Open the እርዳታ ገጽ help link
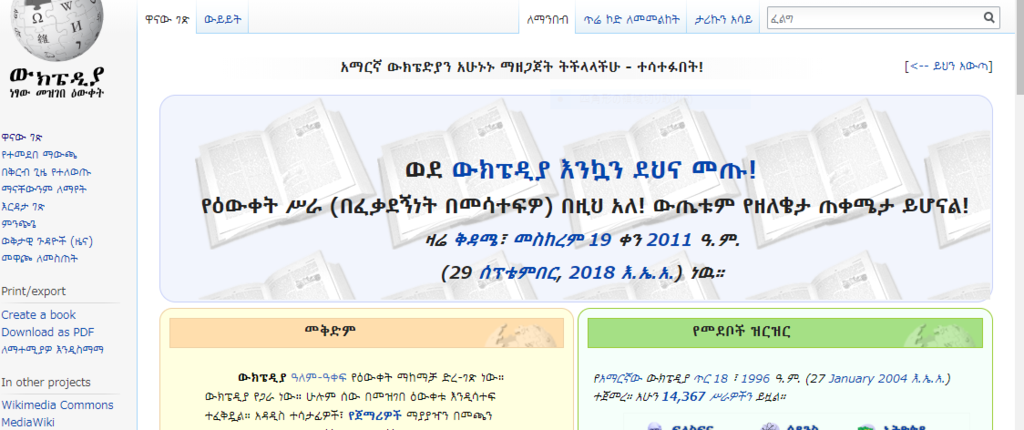The image size is (1024, 430). (x=23, y=207)
